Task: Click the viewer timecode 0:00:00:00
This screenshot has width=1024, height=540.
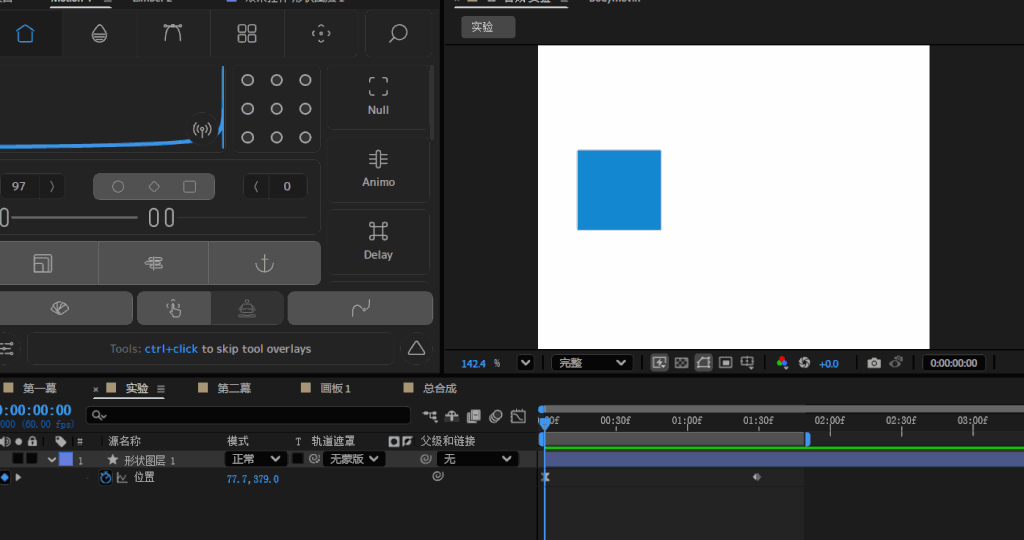Action: point(953,363)
